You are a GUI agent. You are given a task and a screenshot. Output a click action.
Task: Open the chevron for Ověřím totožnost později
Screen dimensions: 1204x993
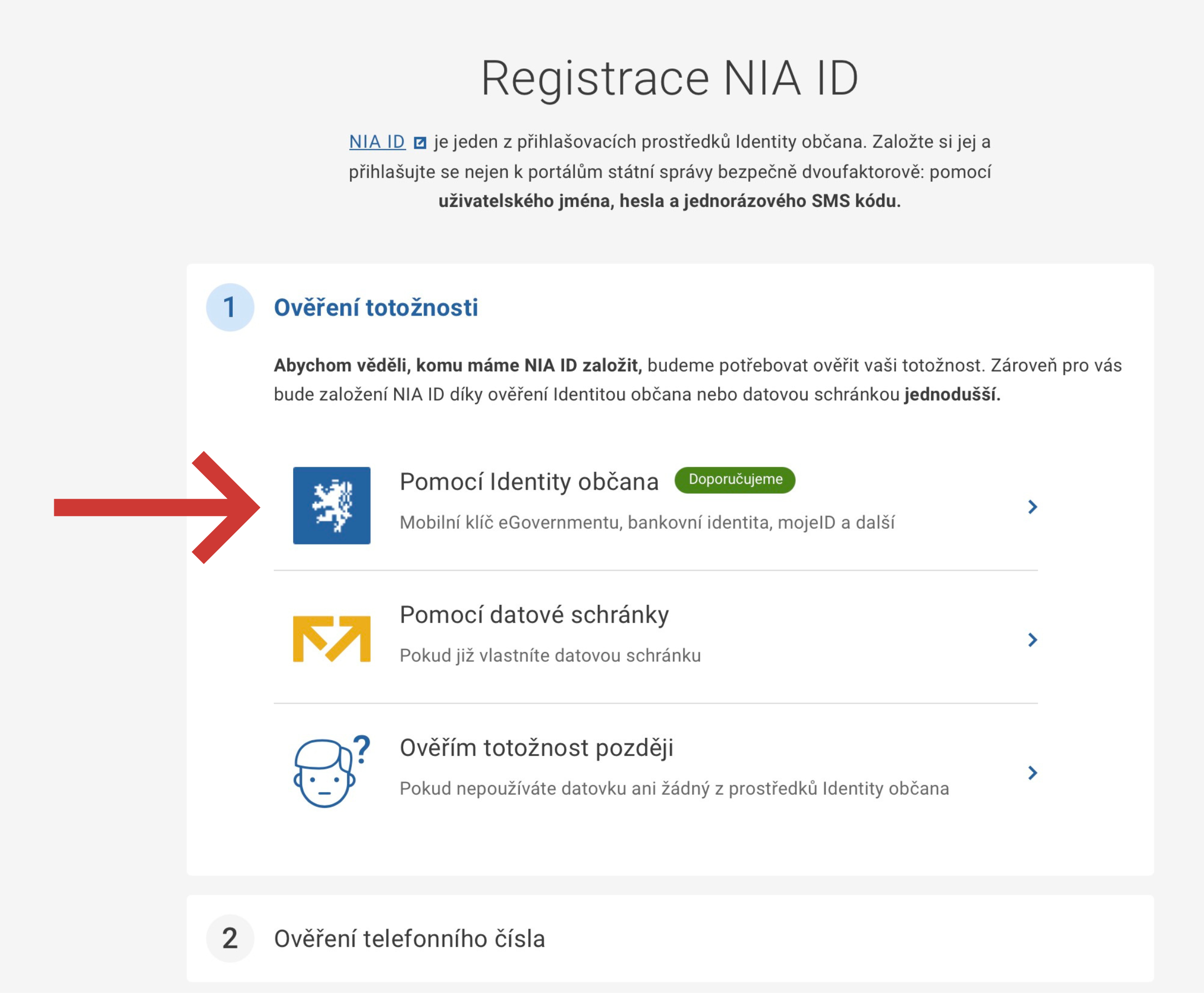[x=1032, y=773]
